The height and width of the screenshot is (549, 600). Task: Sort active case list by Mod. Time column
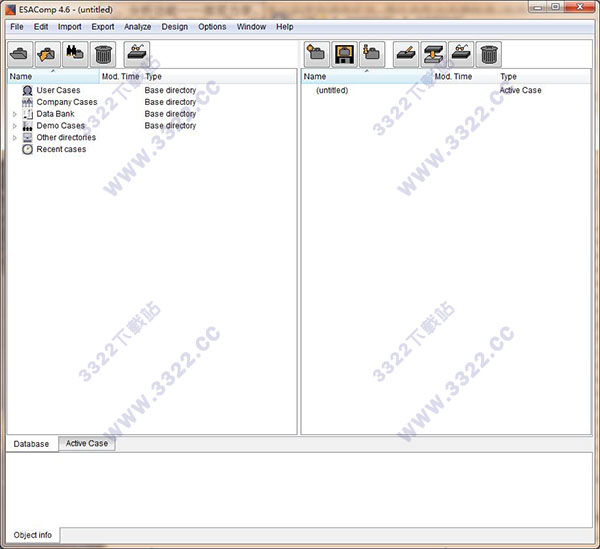[465, 77]
